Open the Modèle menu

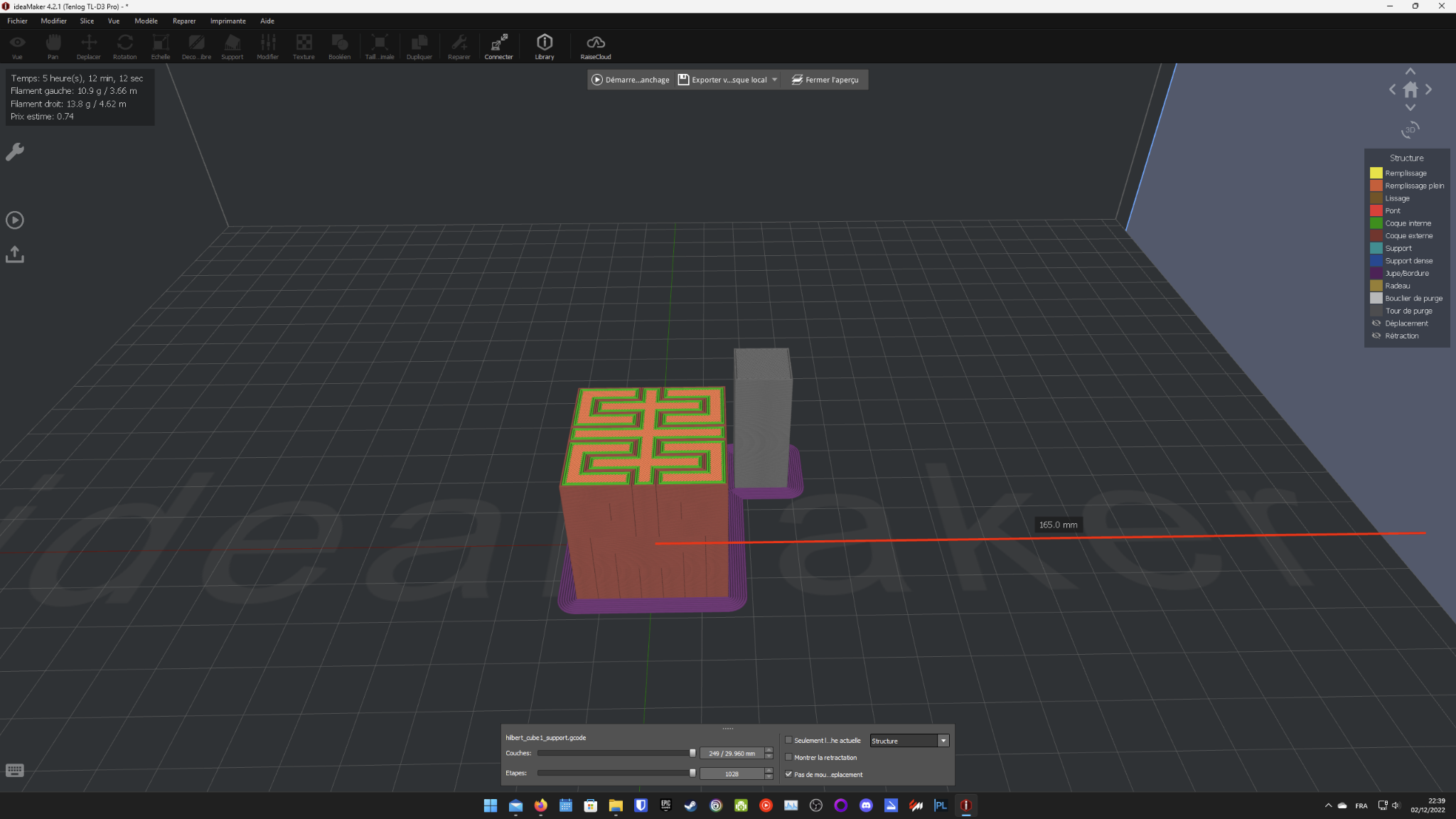click(x=146, y=21)
